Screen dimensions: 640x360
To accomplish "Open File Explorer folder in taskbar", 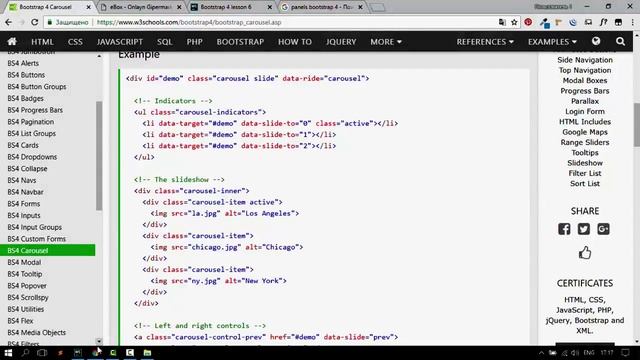I will 147,353.
